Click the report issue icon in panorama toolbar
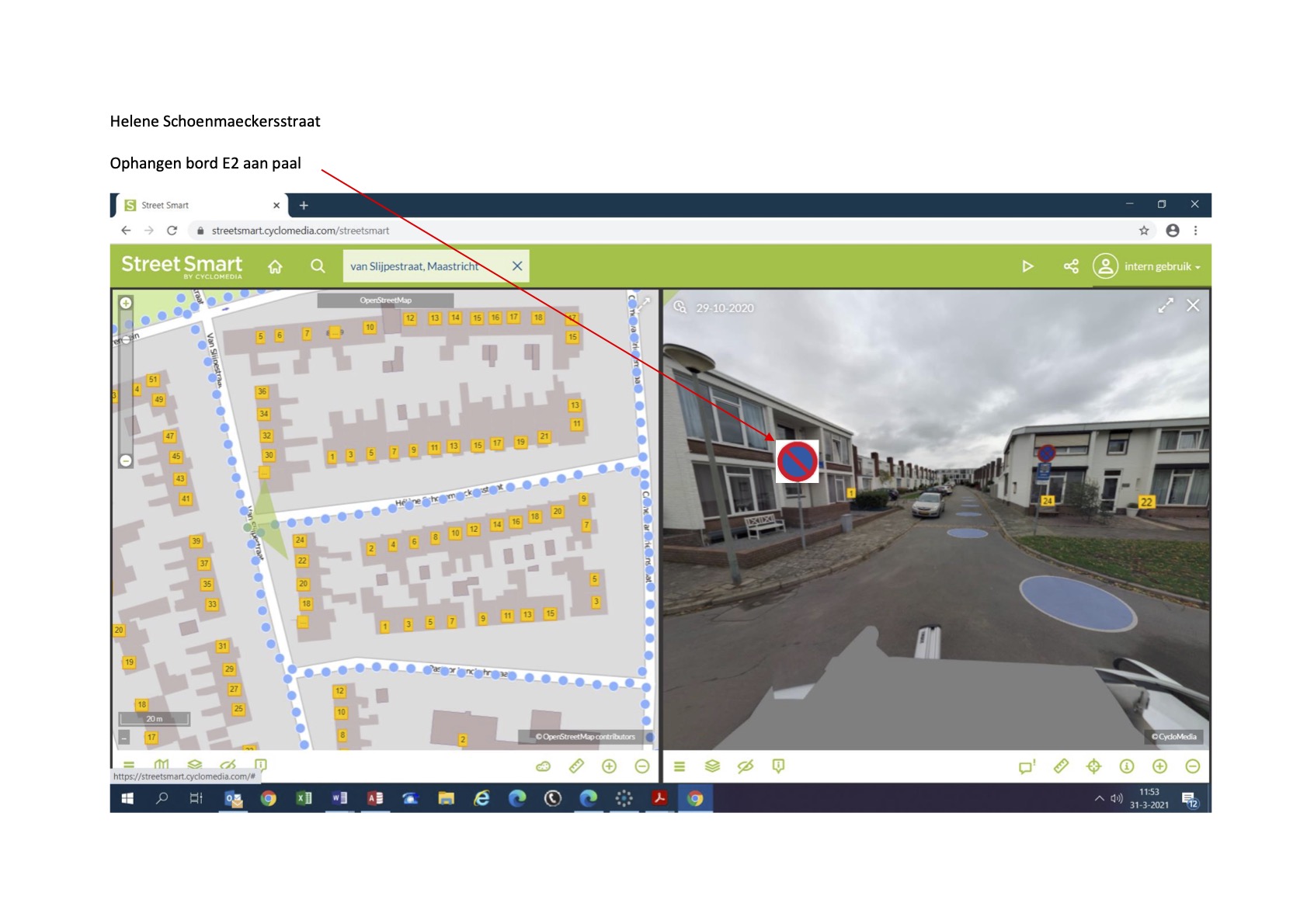 [778, 766]
